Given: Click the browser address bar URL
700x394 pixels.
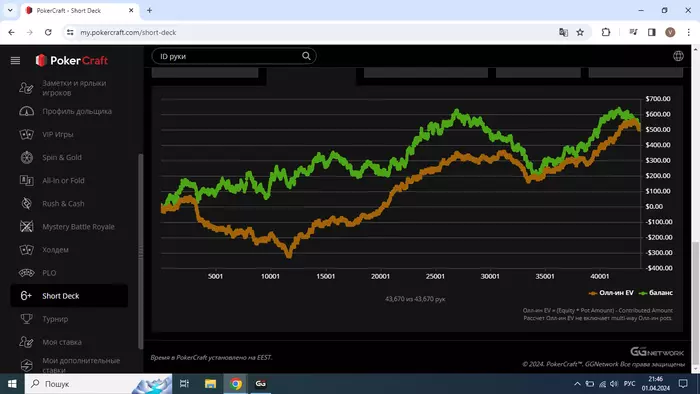Looking at the screenshot, I should coord(128,32).
